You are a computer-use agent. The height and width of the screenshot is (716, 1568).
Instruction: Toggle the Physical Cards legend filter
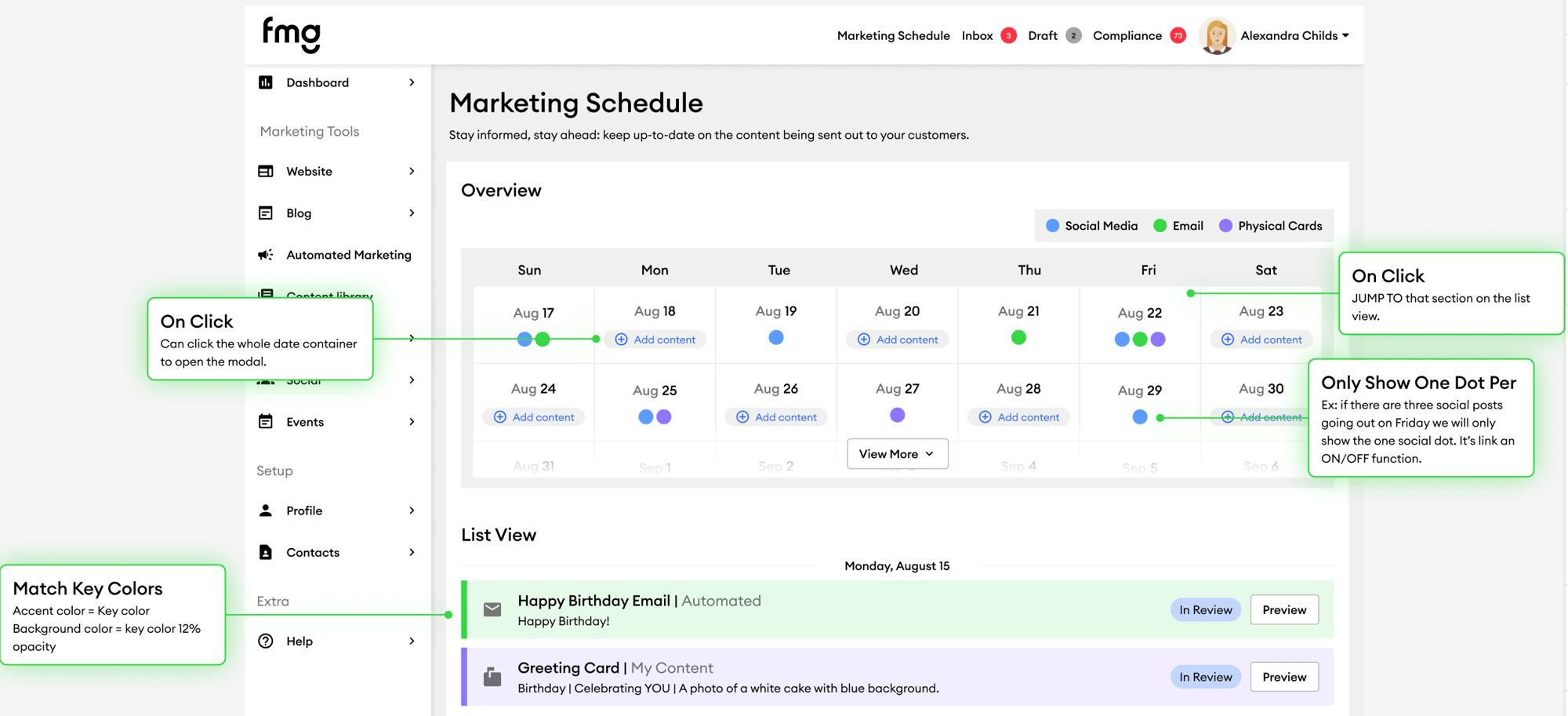click(1270, 226)
